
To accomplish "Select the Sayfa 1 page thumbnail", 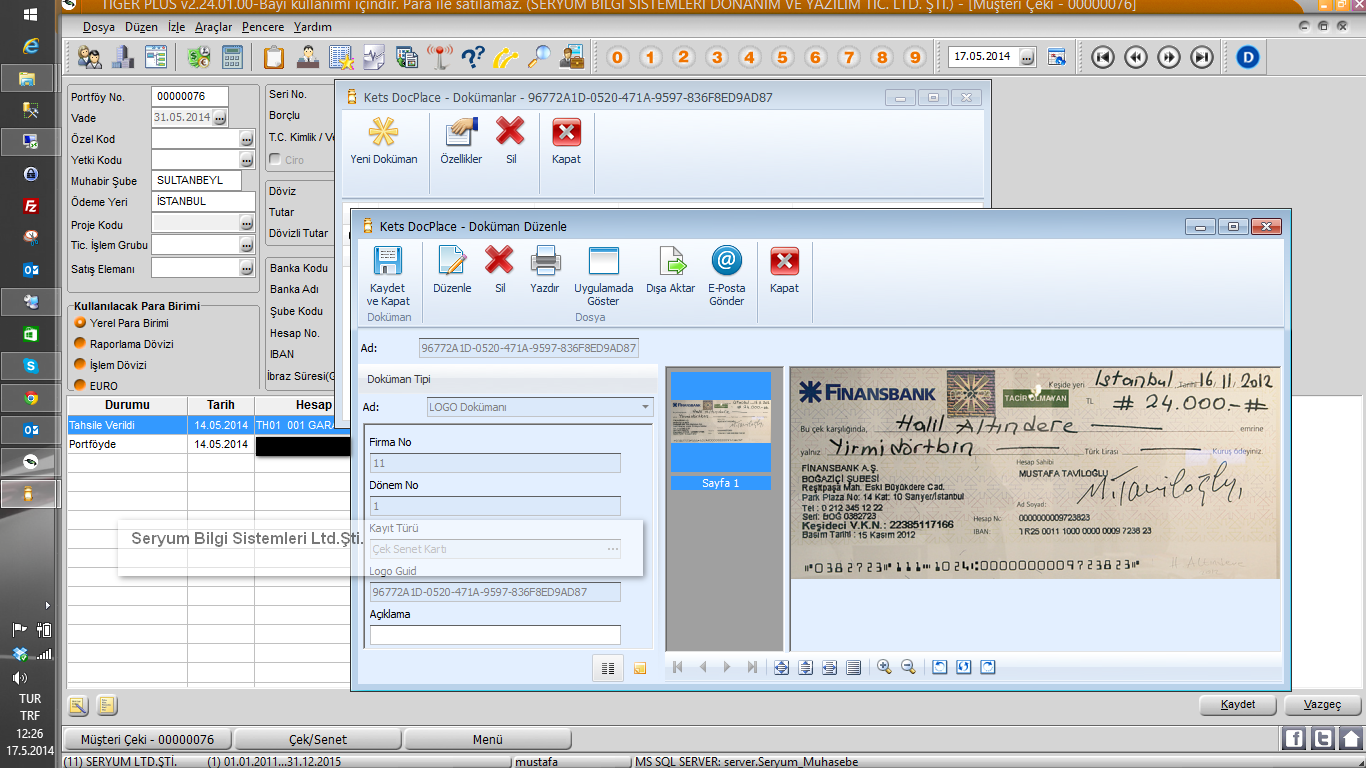I will coord(721,431).
